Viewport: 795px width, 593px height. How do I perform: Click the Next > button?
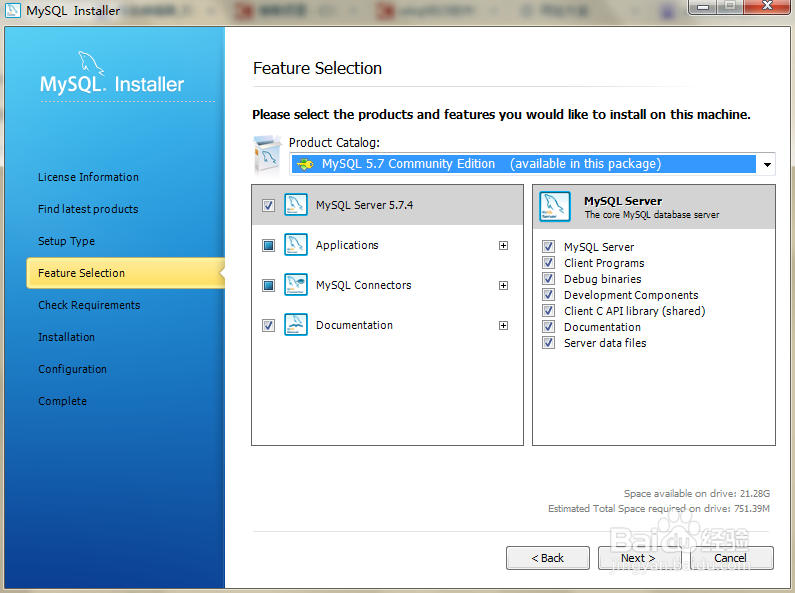639,558
